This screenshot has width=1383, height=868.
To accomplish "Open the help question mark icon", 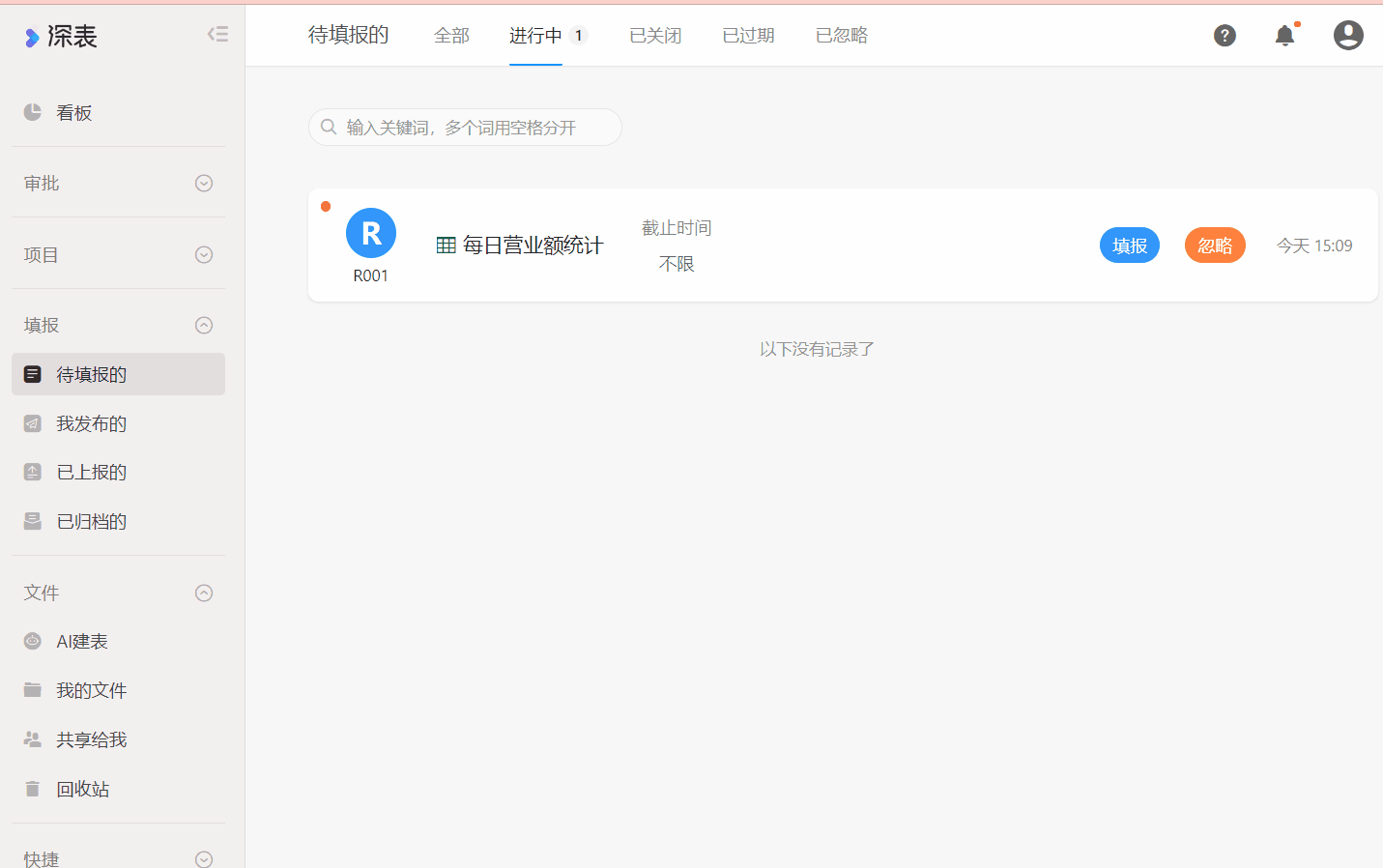I will [1225, 36].
